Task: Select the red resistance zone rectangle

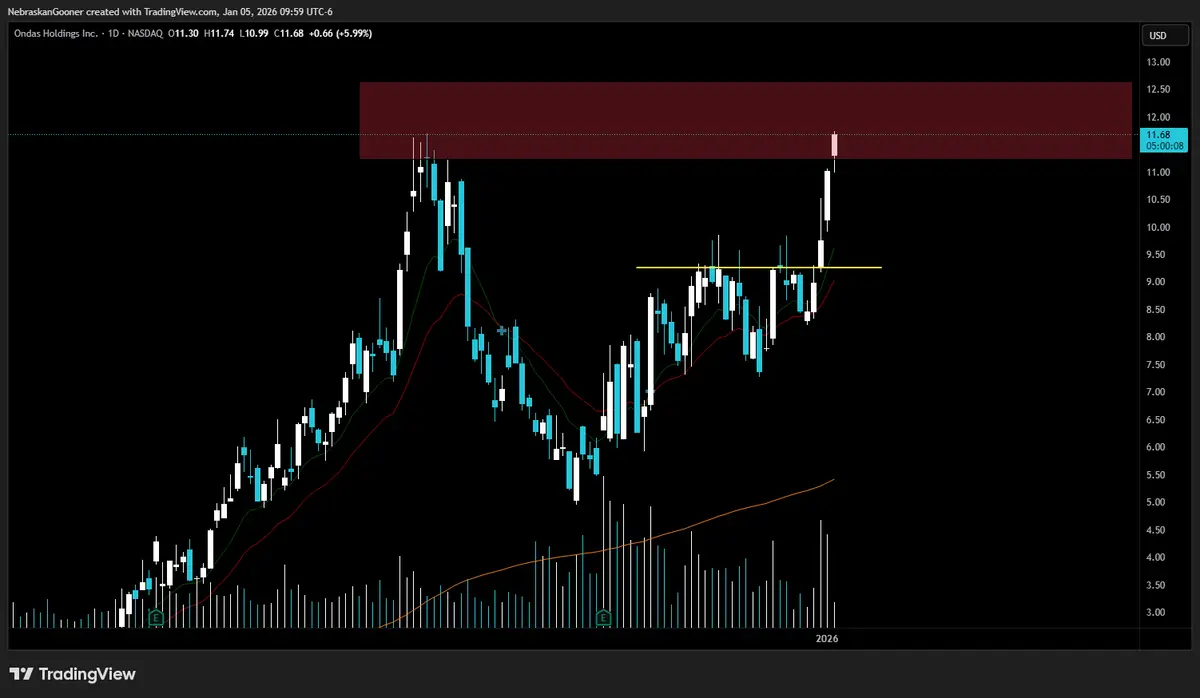Action: coord(745,120)
